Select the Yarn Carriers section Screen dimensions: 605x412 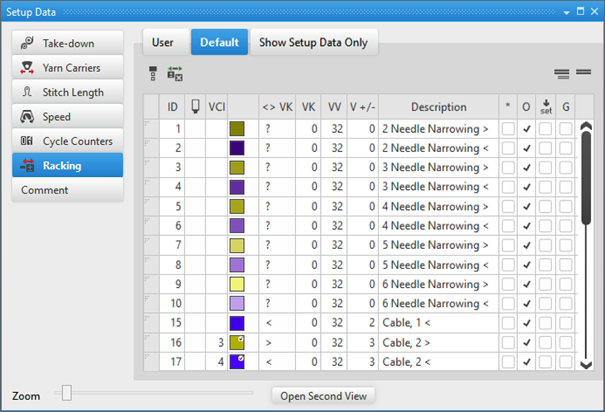coord(68,68)
